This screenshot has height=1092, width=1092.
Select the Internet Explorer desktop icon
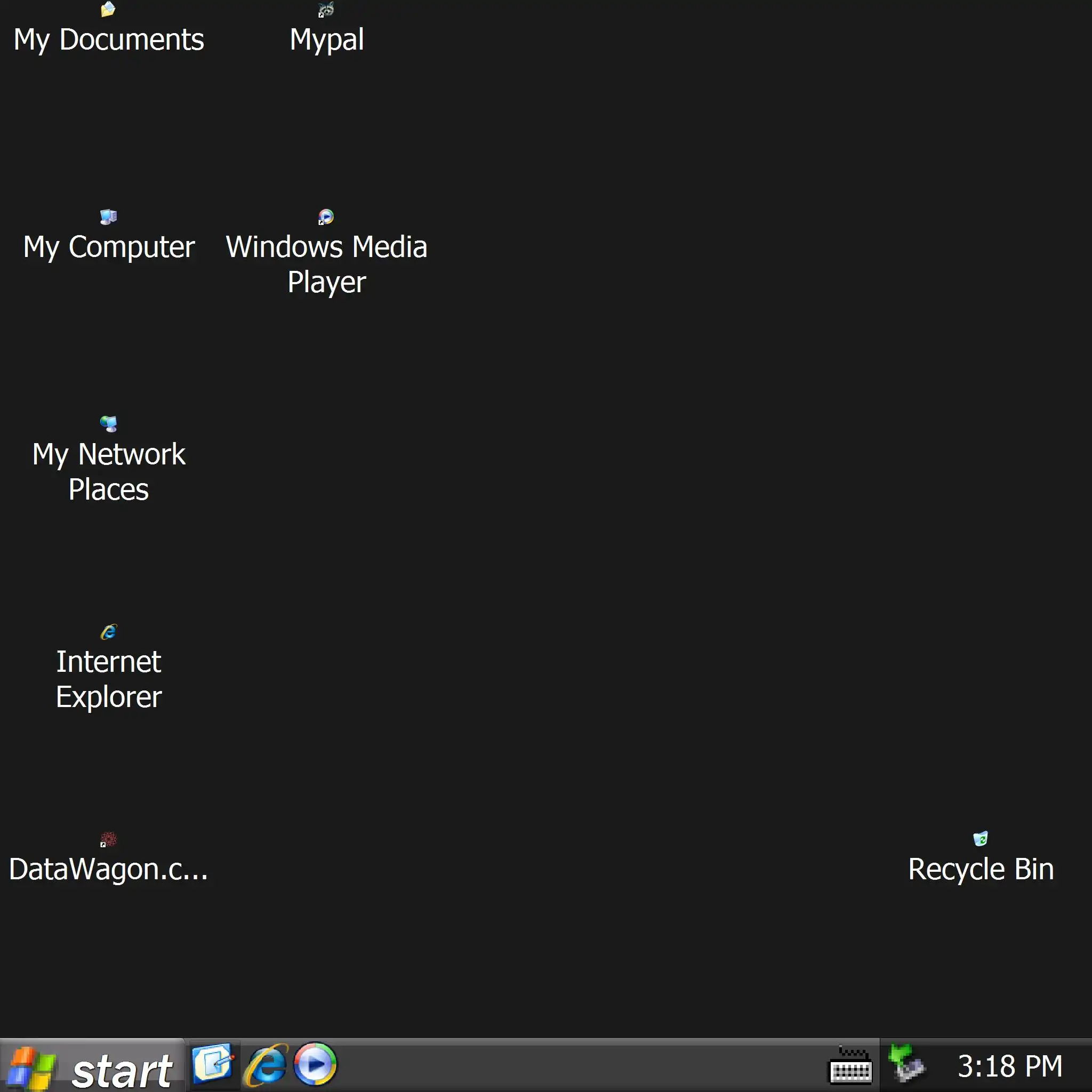[108, 631]
